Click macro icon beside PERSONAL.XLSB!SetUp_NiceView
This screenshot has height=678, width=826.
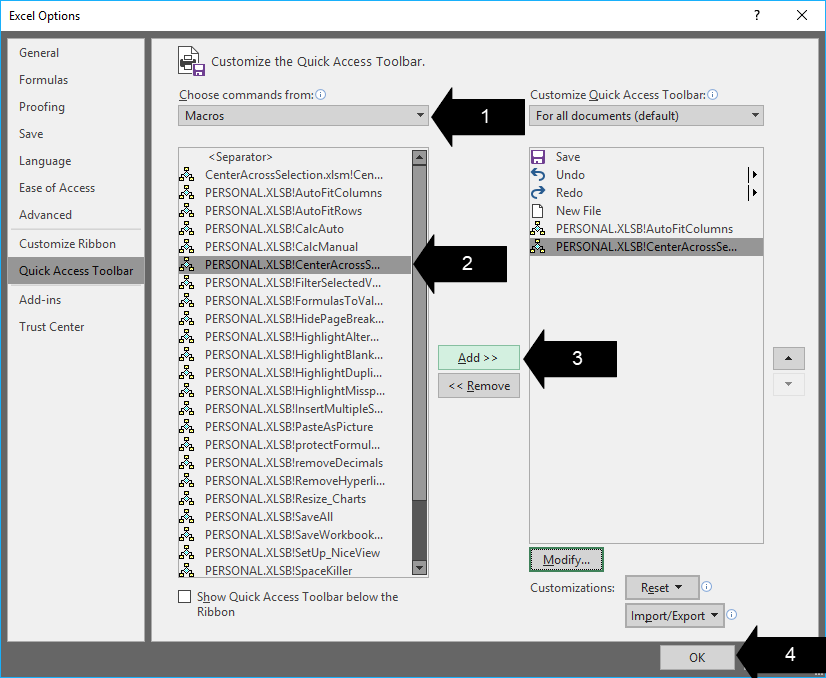tap(186, 553)
